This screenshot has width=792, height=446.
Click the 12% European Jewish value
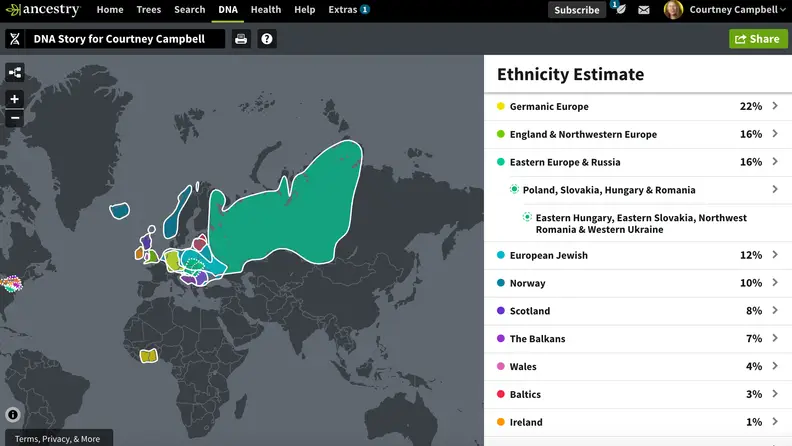(751, 255)
